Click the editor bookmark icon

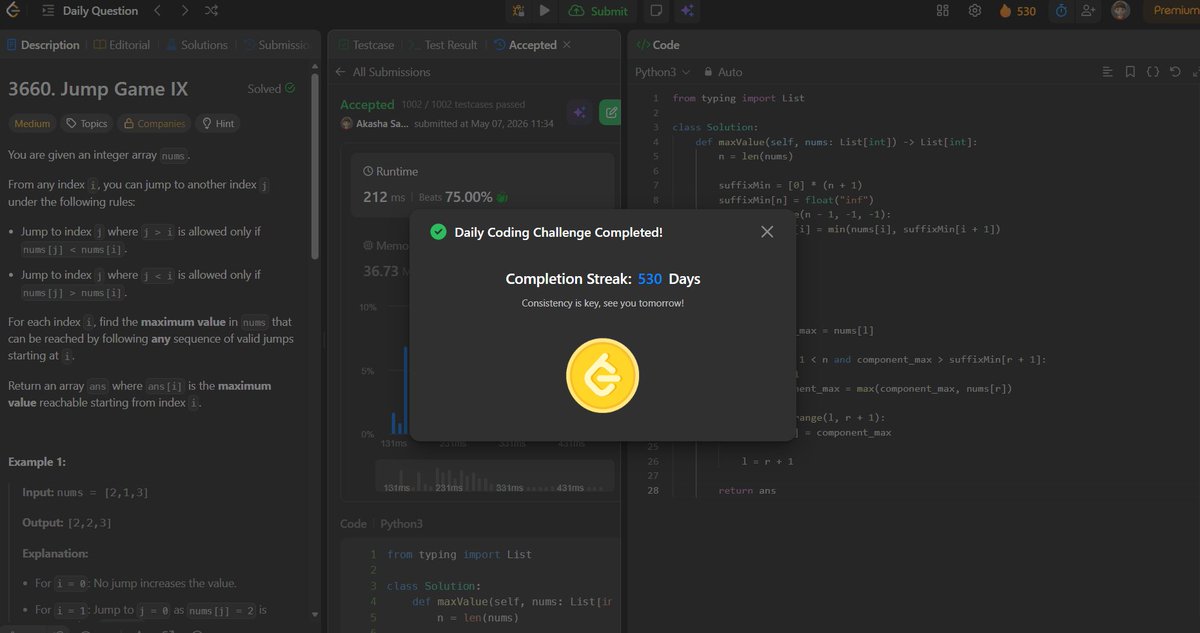pyautogui.click(x=1130, y=72)
